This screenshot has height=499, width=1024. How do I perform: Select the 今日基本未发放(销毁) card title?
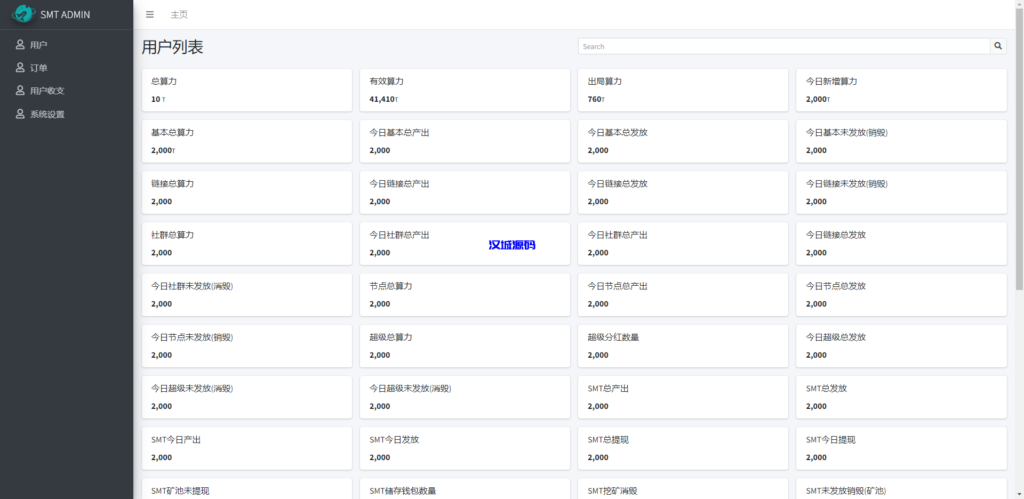coord(847,133)
